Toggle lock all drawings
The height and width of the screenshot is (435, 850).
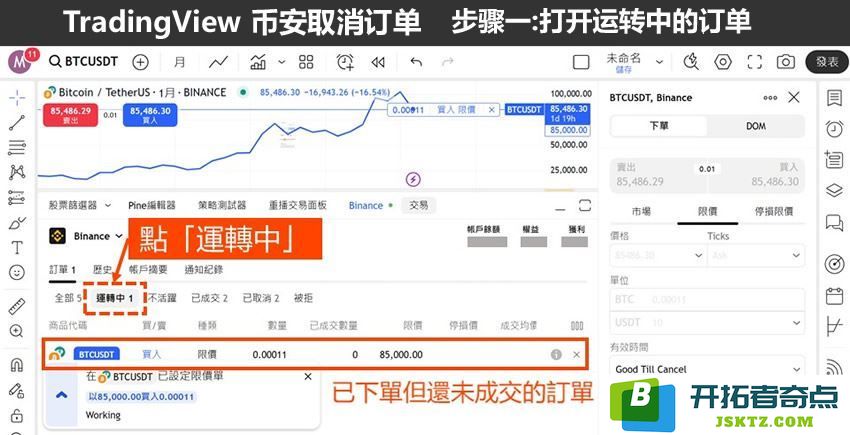pos(17,415)
